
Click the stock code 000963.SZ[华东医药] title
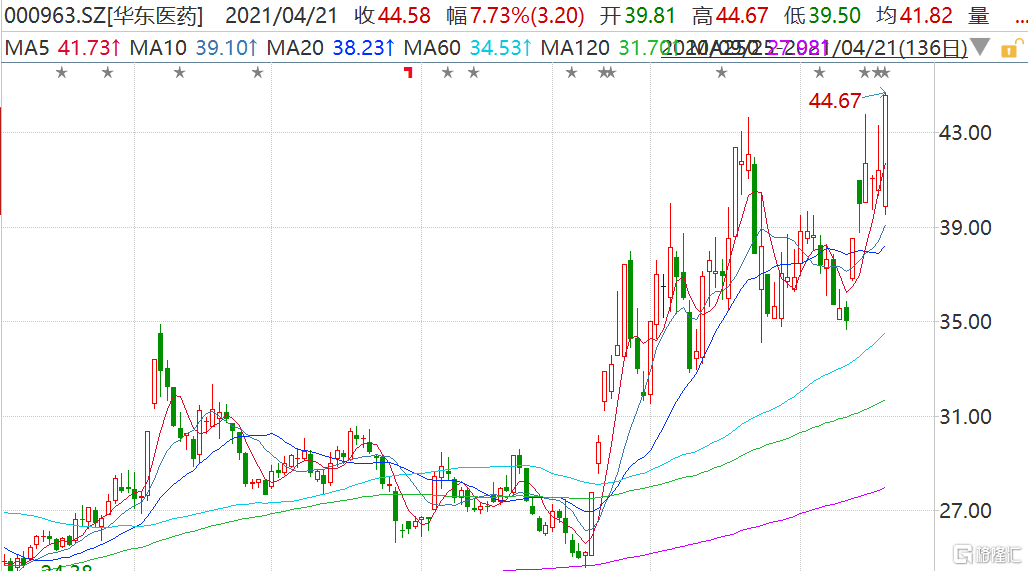coord(103,16)
